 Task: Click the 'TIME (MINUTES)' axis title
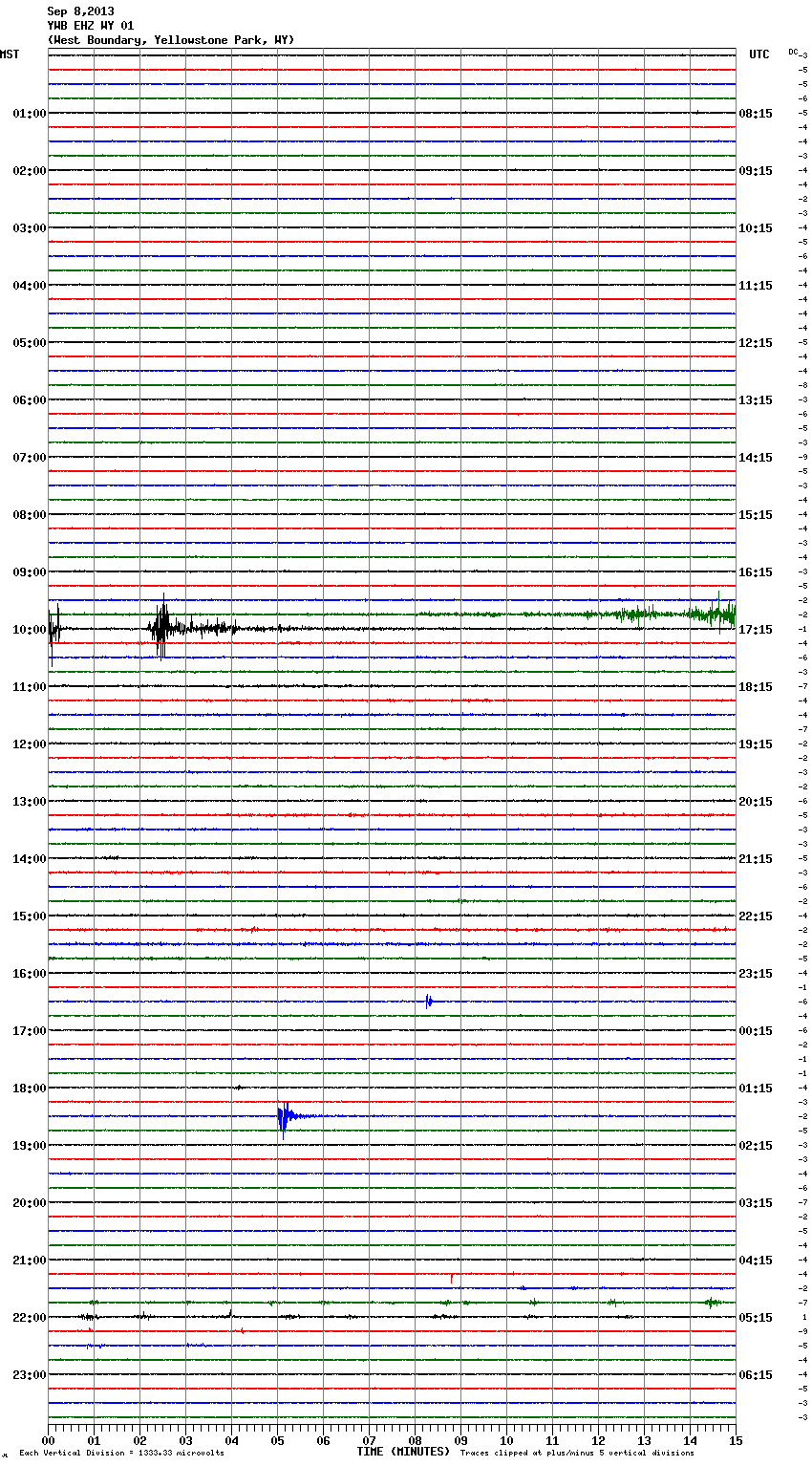(x=403, y=1452)
